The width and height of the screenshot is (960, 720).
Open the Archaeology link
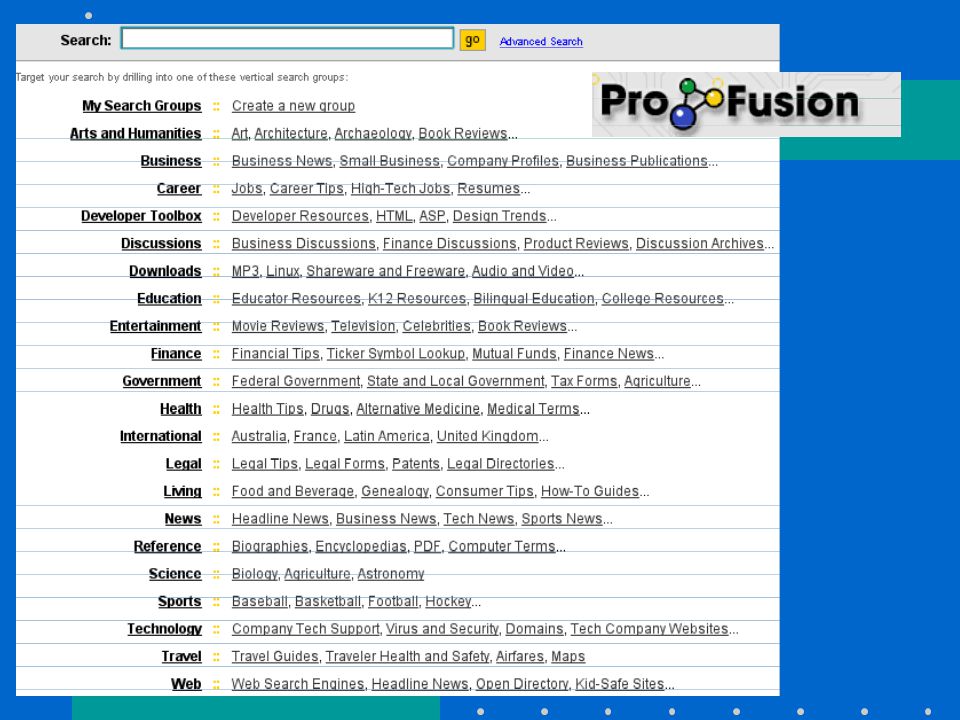click(373, 133)
